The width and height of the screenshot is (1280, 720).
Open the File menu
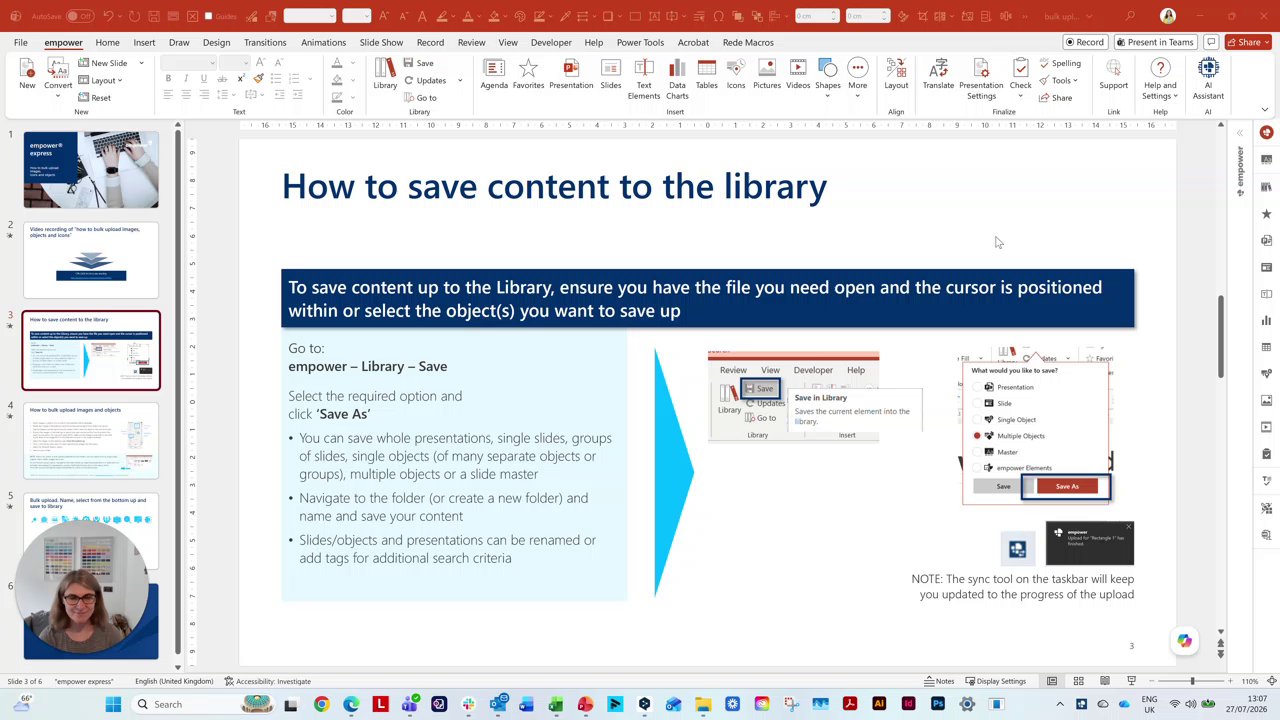[x=20, y=42]
